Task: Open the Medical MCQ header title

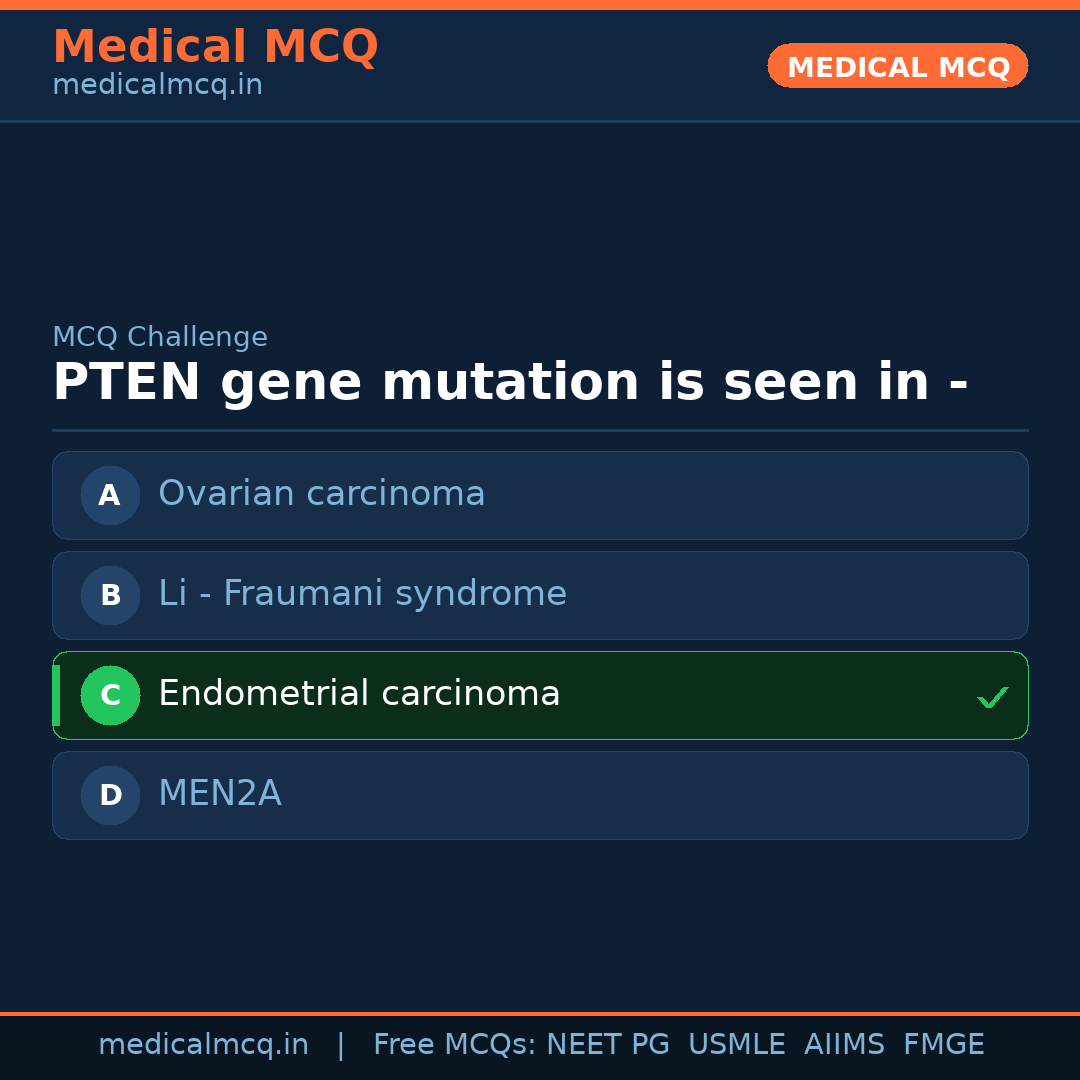Action: point(215,47)
